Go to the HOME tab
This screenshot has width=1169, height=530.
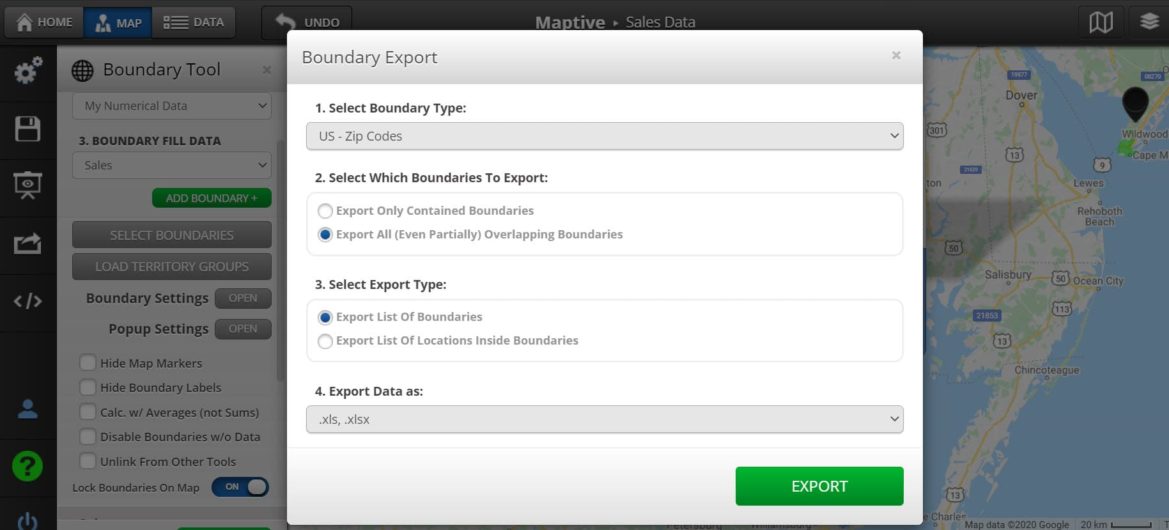(x=44, y=22)
